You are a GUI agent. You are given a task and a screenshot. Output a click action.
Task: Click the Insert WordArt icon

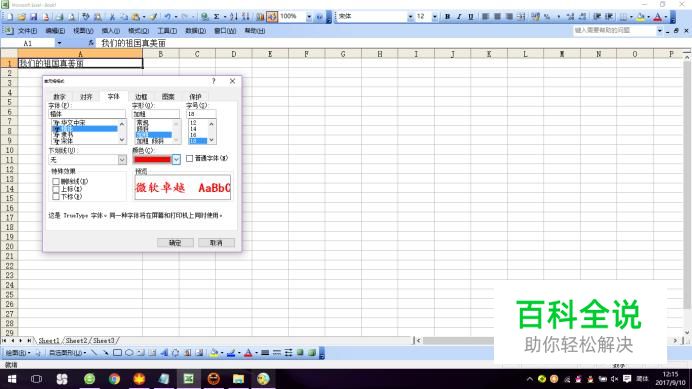tap(164, 353)
